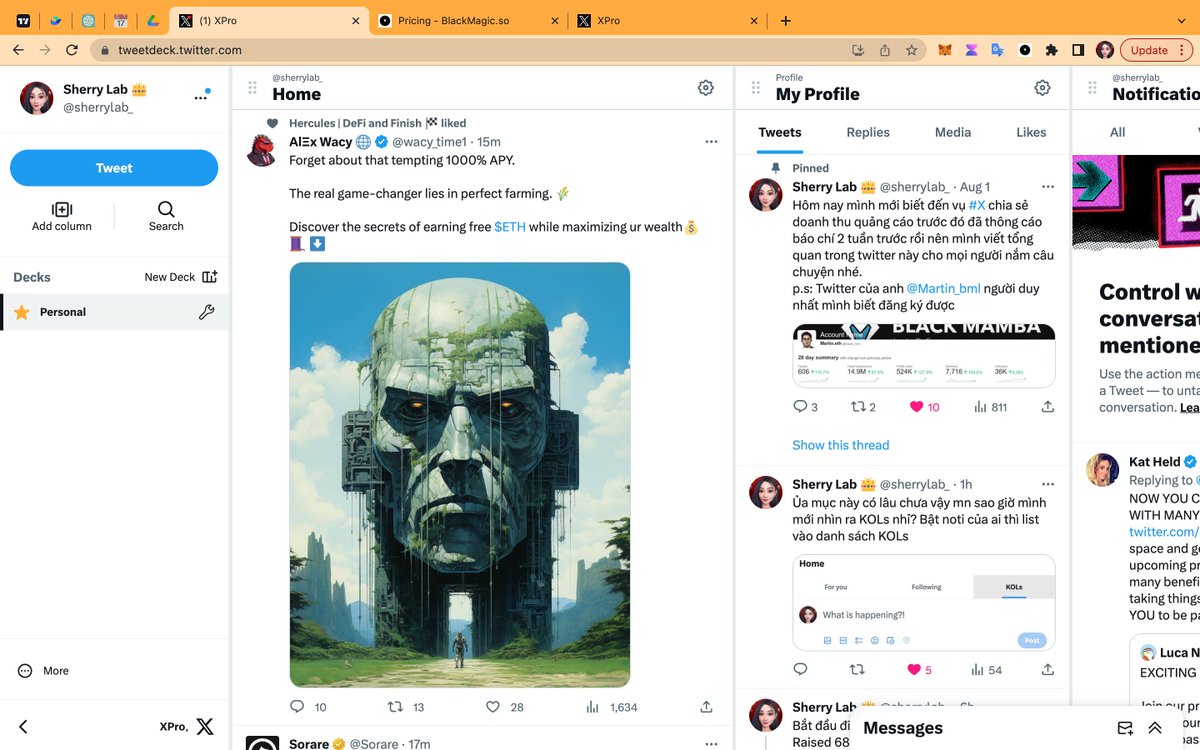Open pinned tweet options menu

(1048, 187)
